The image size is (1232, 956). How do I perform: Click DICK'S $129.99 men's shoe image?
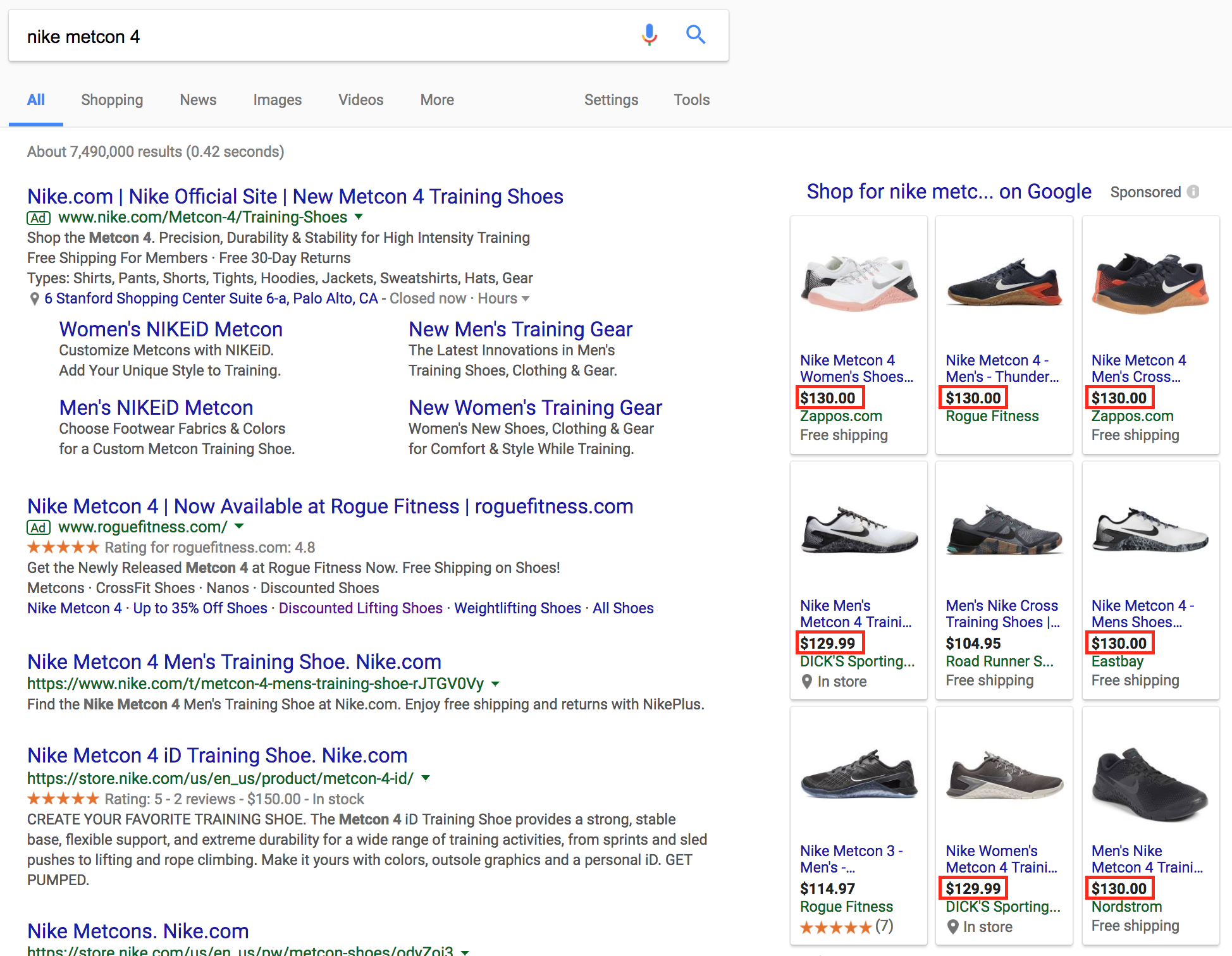pyautogui.click(x=859, y=530)
